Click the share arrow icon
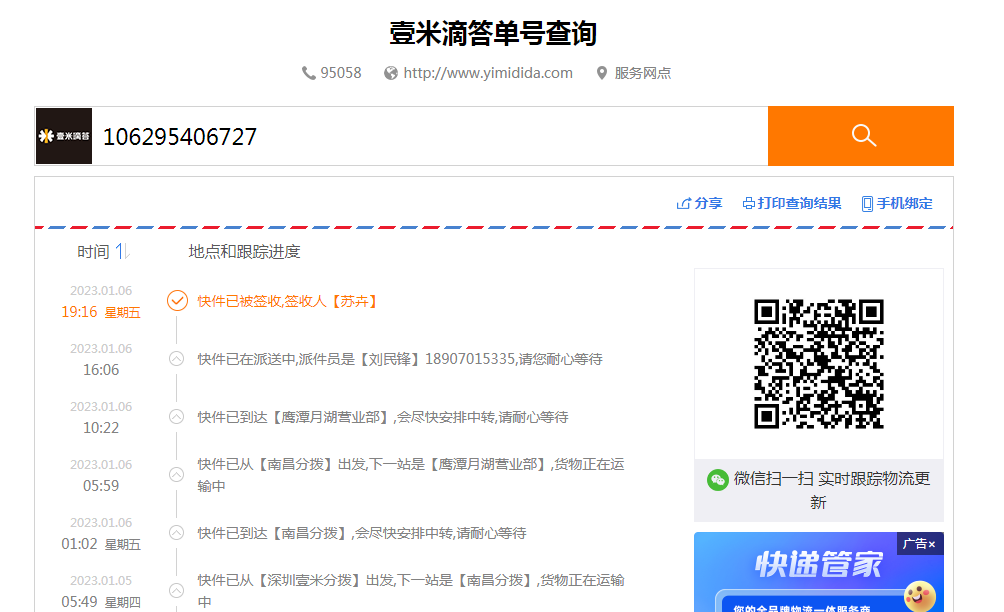Screen dimensions: 1004x612 pos(683,204)
